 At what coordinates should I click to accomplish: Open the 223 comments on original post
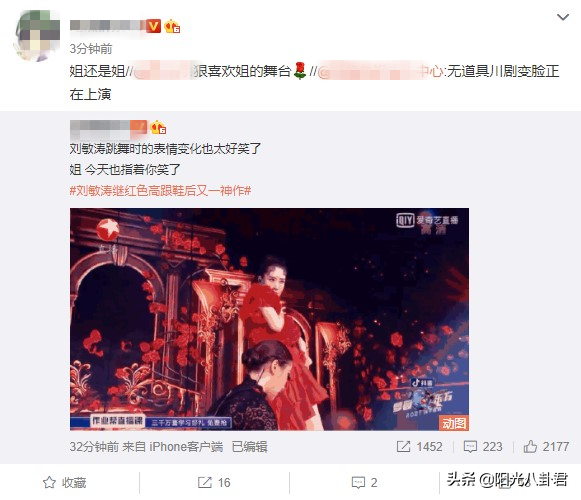pos(483,447)
